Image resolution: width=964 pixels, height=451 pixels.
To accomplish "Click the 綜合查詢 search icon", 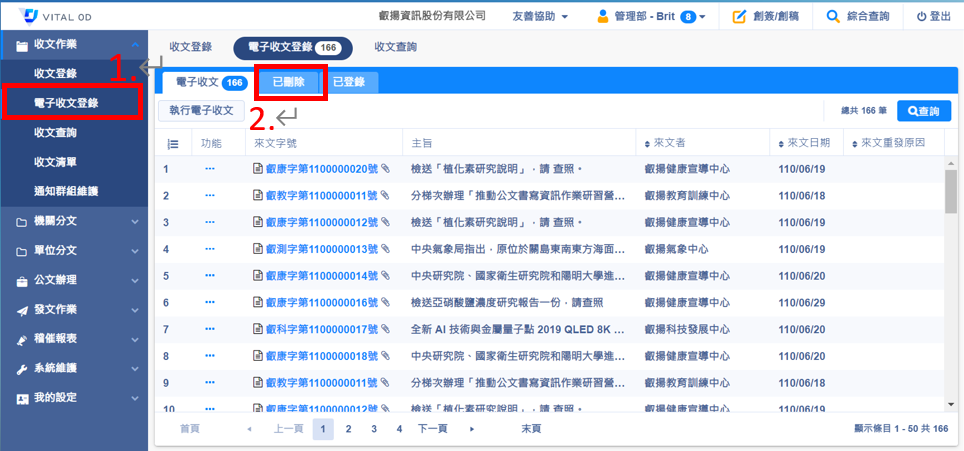I will point(833,17).
